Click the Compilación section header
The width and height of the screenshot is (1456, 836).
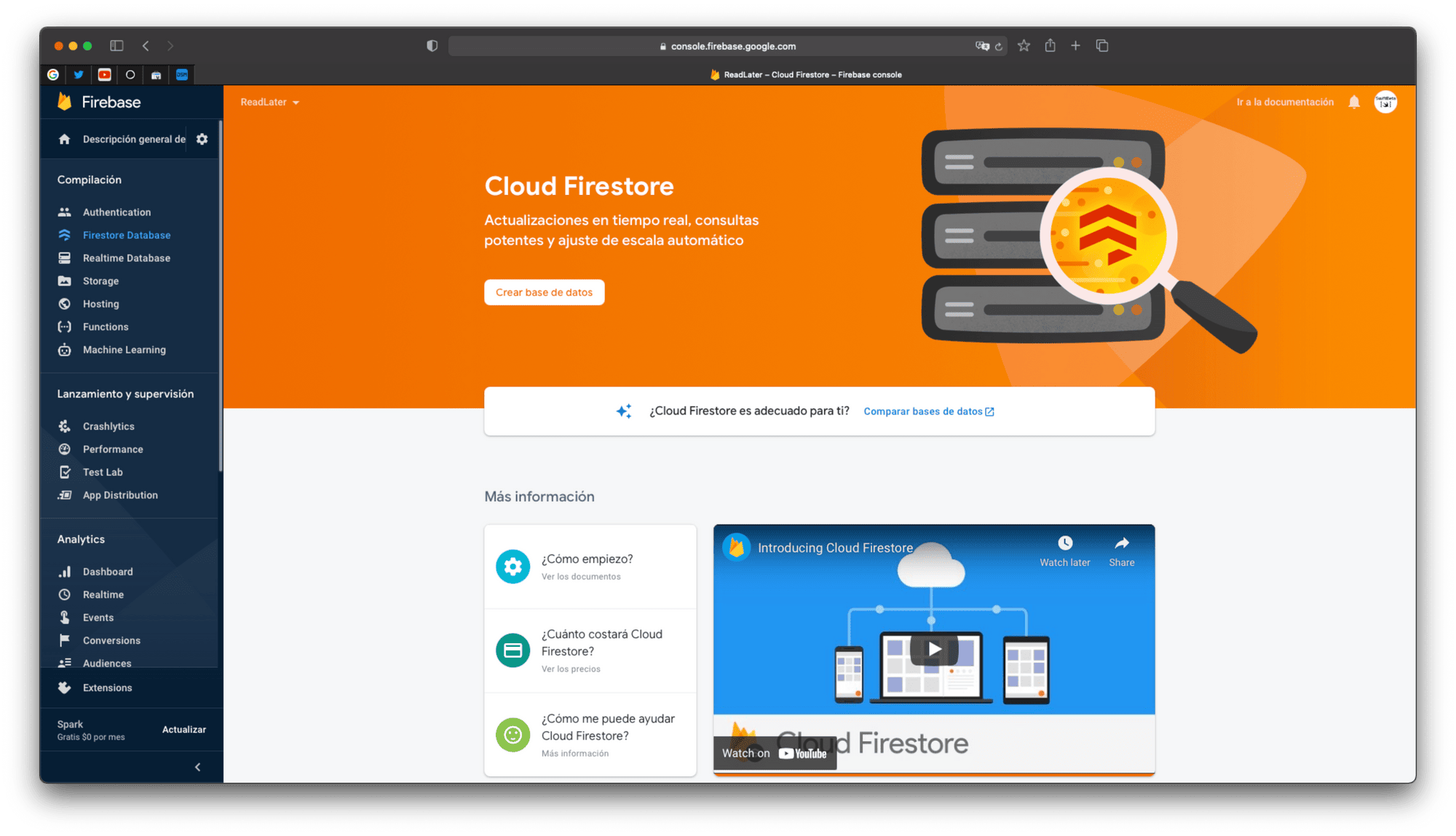[90, 180]
